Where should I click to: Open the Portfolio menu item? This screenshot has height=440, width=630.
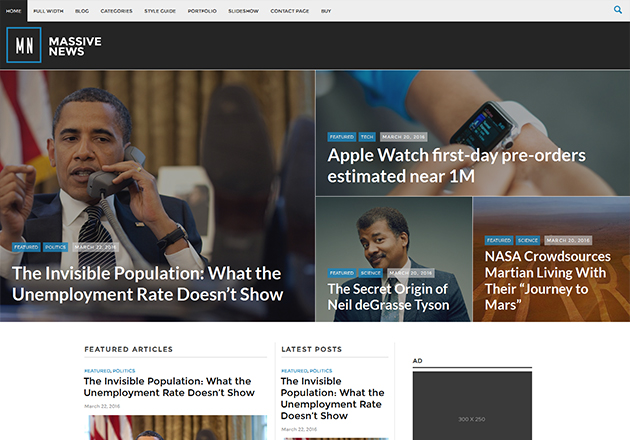(202, 11)
